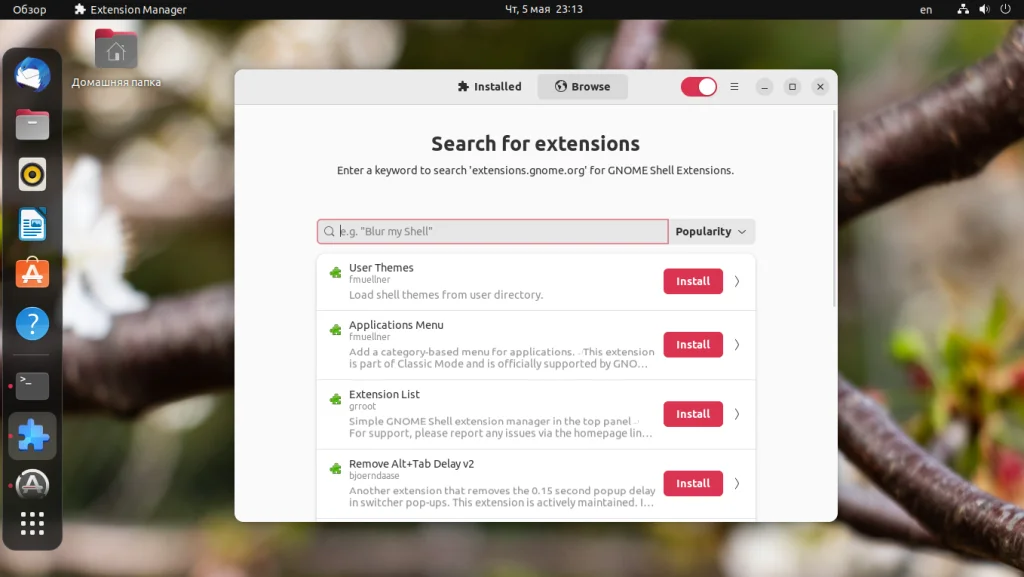Open Ubuntu Software store icon
The height and width of the screenshot is (577, 1024).
click(x=32, y=273)
